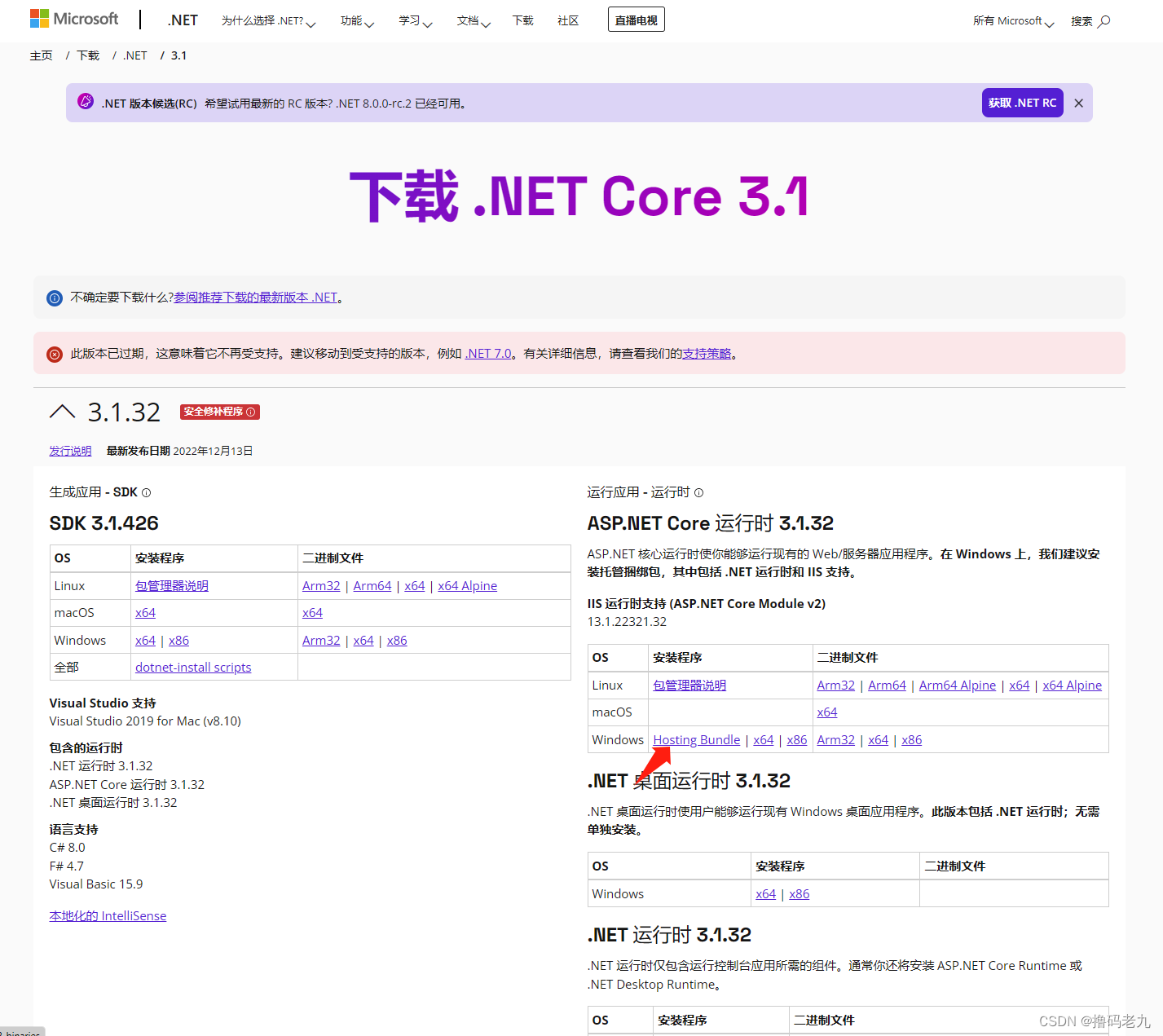The width and height of the screenshot is (1163, 1036).
Task: Open search with the magnifier icon
Action: click(x=1105, y=20)
